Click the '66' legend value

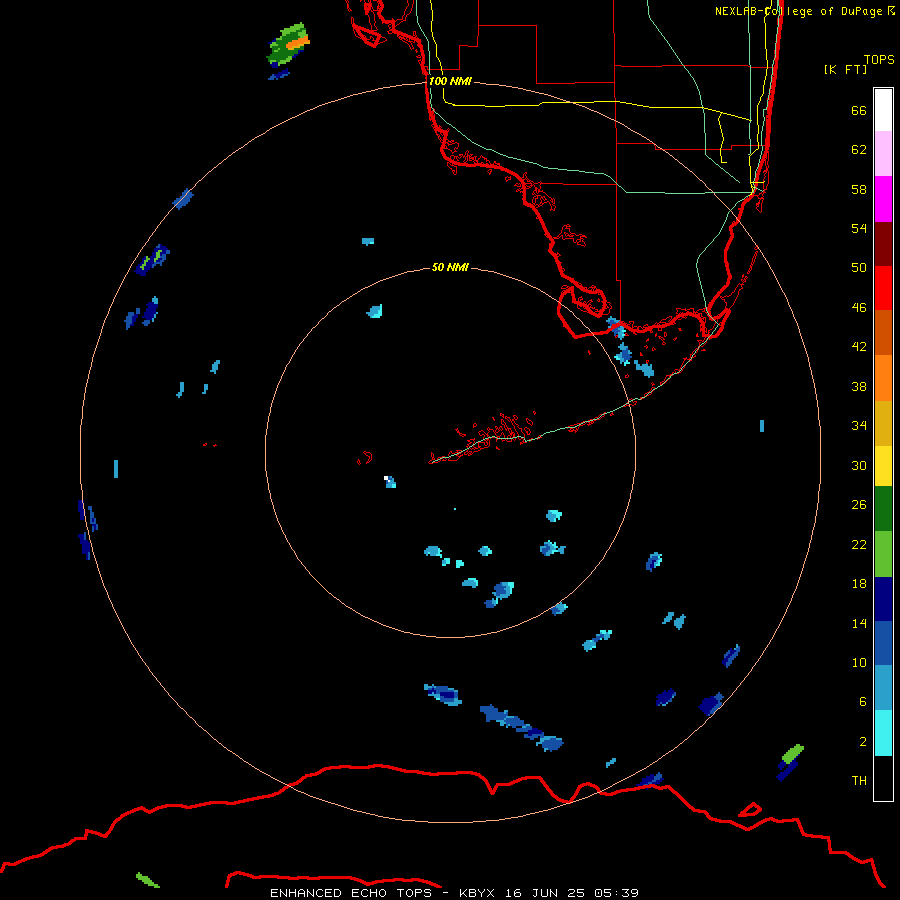859,110
